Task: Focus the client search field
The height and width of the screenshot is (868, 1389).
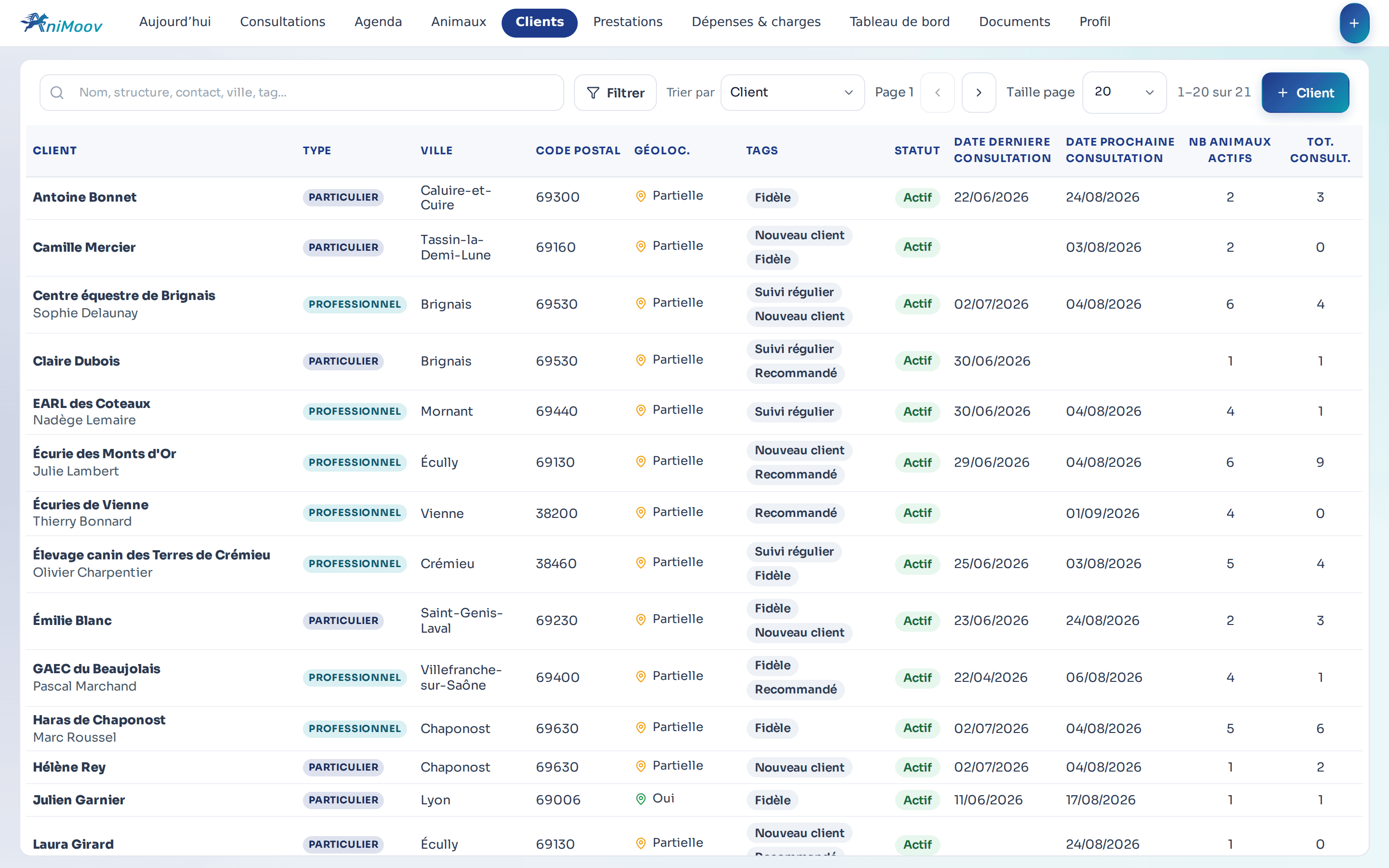Action: click(x=302, y=93)
